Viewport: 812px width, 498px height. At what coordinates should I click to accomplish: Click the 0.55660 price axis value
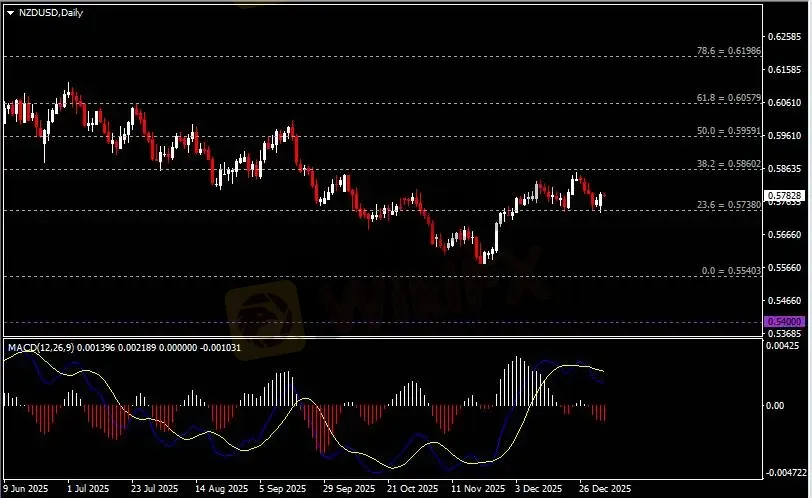click(x=784, y=268)
